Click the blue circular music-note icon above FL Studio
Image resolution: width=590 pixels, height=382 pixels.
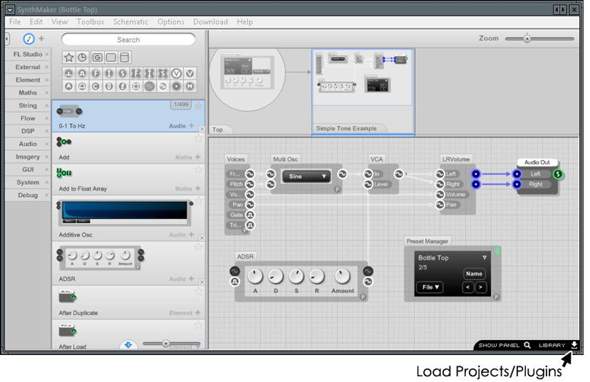(29, 39)
